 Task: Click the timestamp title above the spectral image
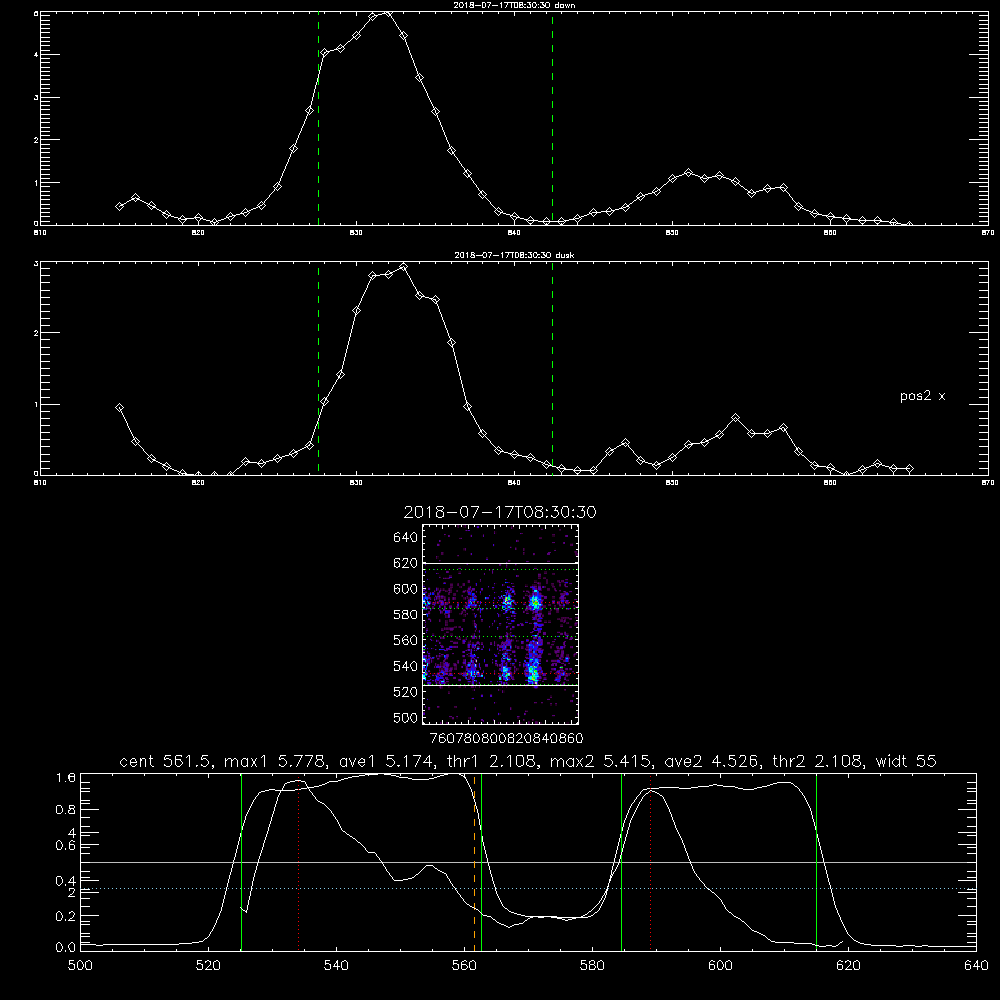tap(500, 512)
